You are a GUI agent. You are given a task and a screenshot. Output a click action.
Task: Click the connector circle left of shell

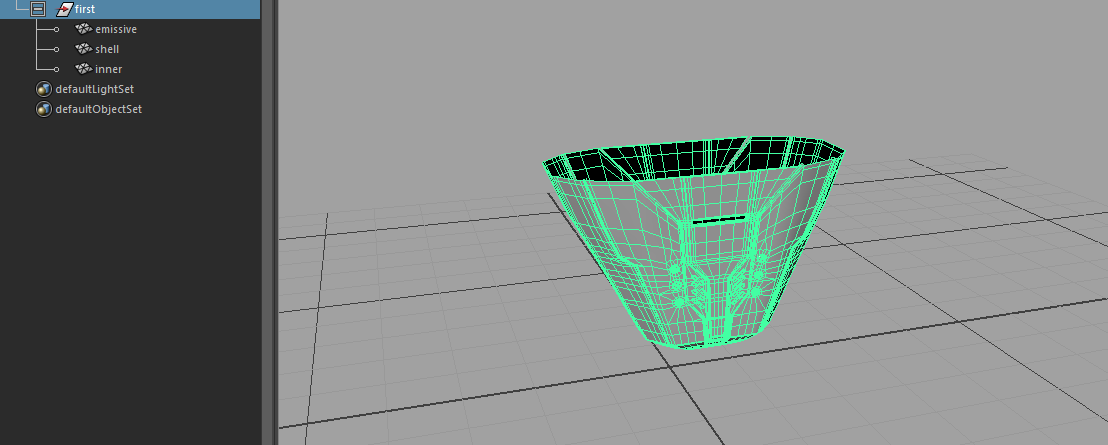[x=56, y=50]
